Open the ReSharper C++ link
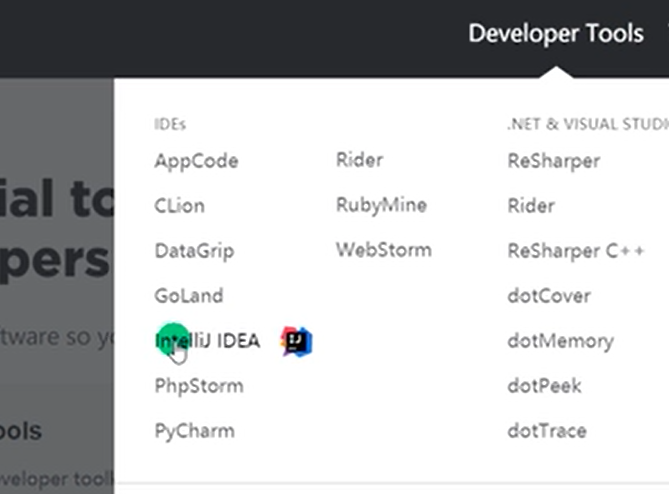 coord(576,251)
